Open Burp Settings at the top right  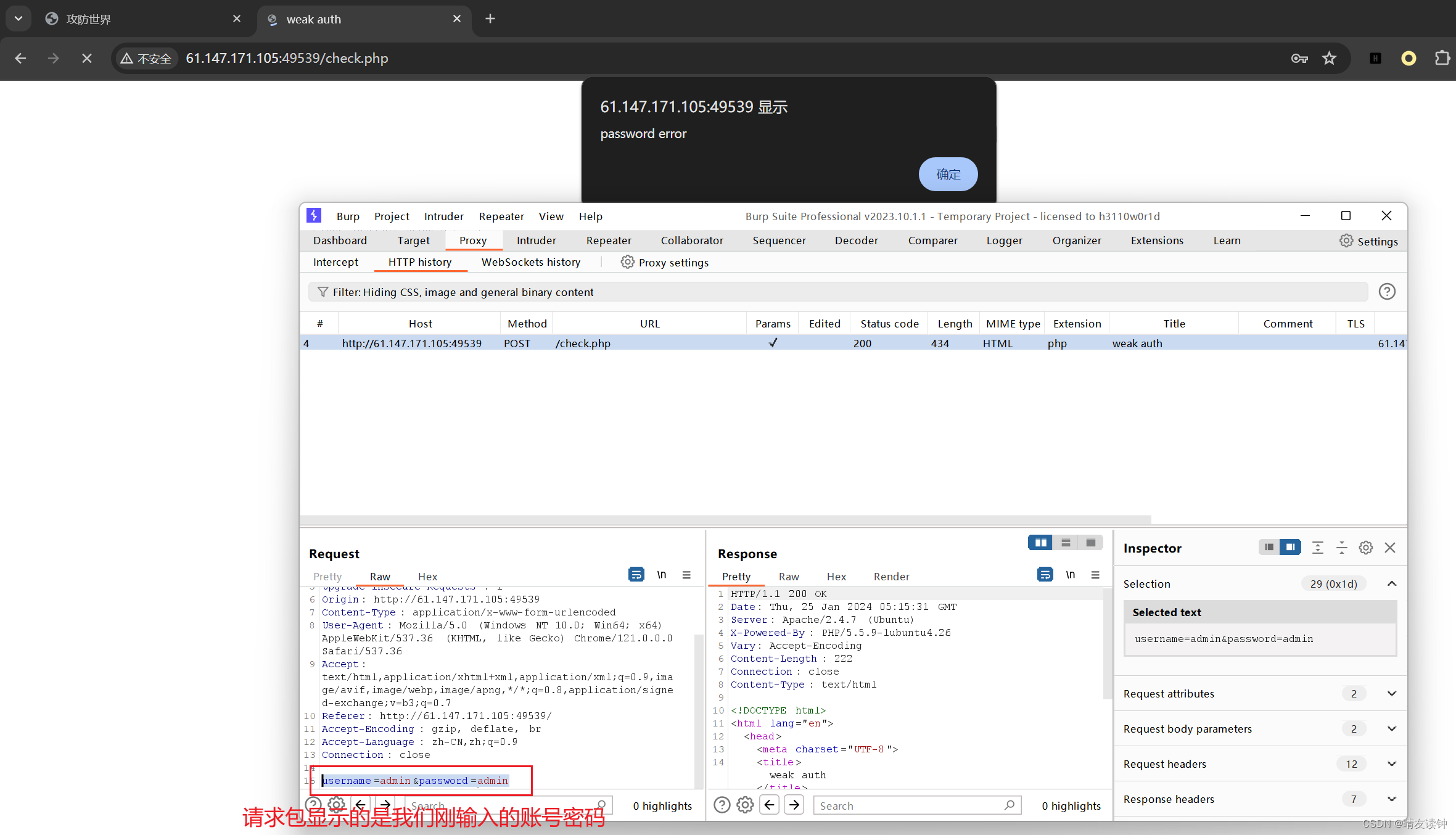1369,241
